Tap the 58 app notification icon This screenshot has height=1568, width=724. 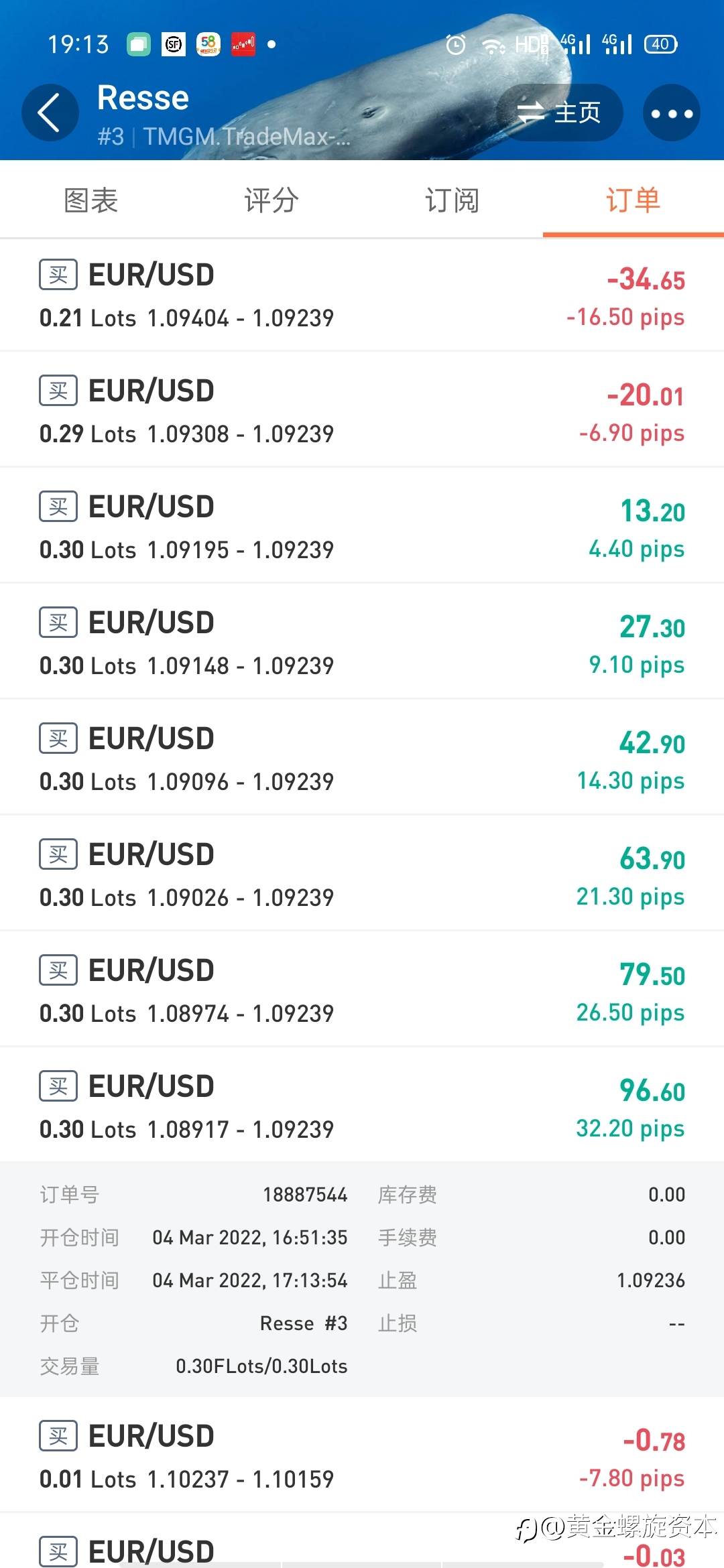click(x=208, y=44)
